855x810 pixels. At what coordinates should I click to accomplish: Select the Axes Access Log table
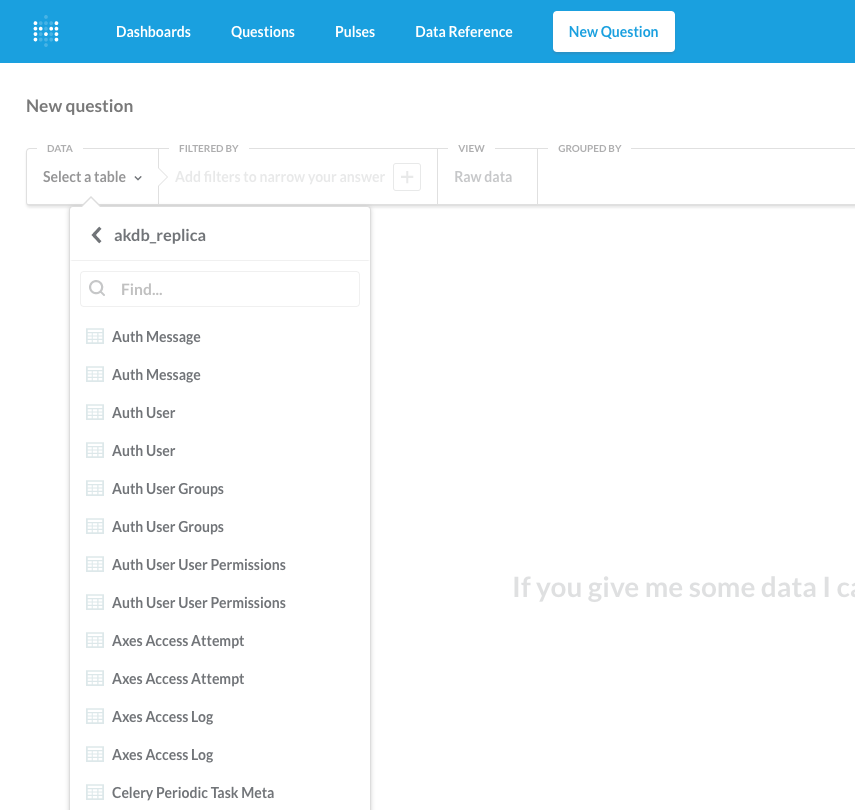(163, 716)
